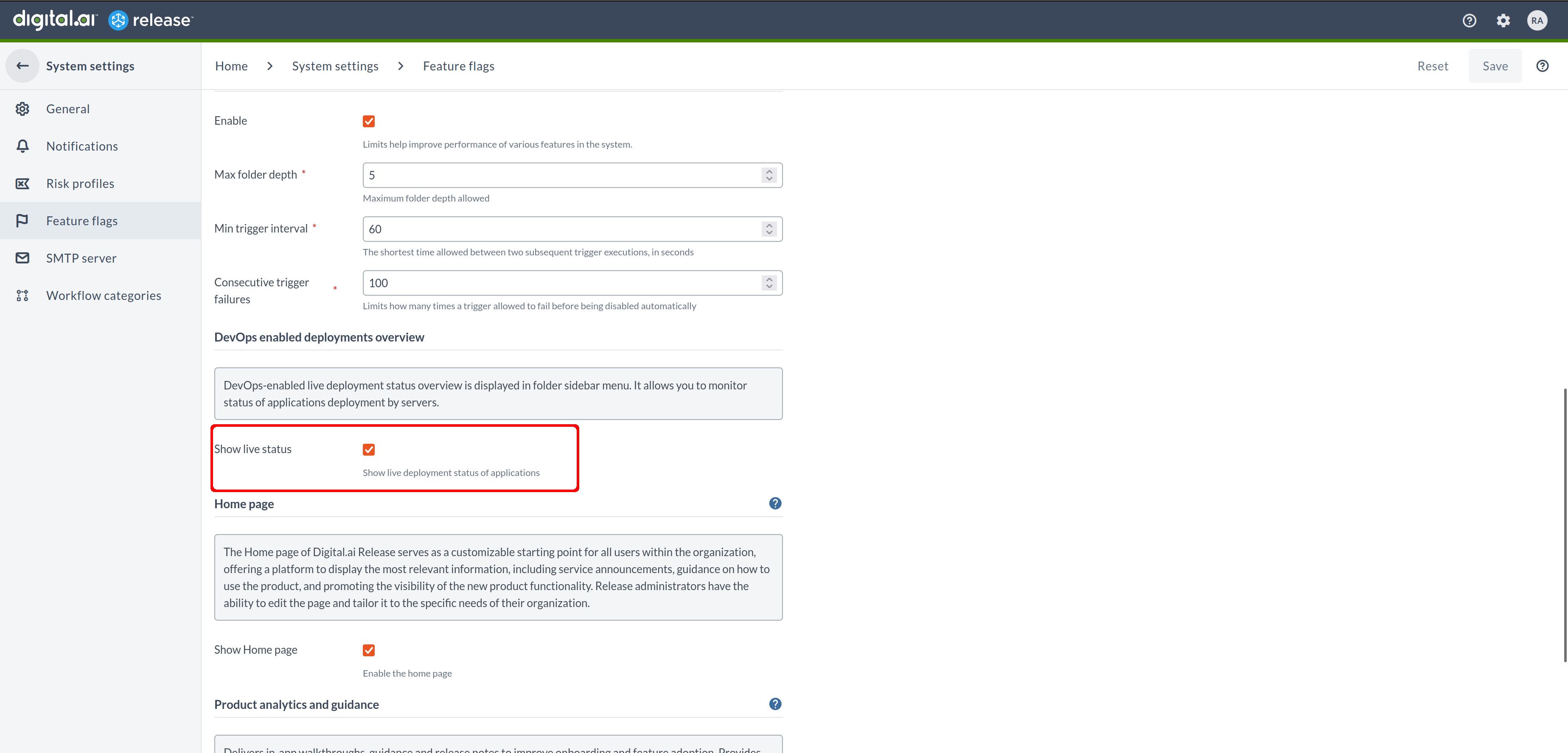1568x753 pixels.
Task: Click the System settings sidebar heading
Action: coord(90,66)
